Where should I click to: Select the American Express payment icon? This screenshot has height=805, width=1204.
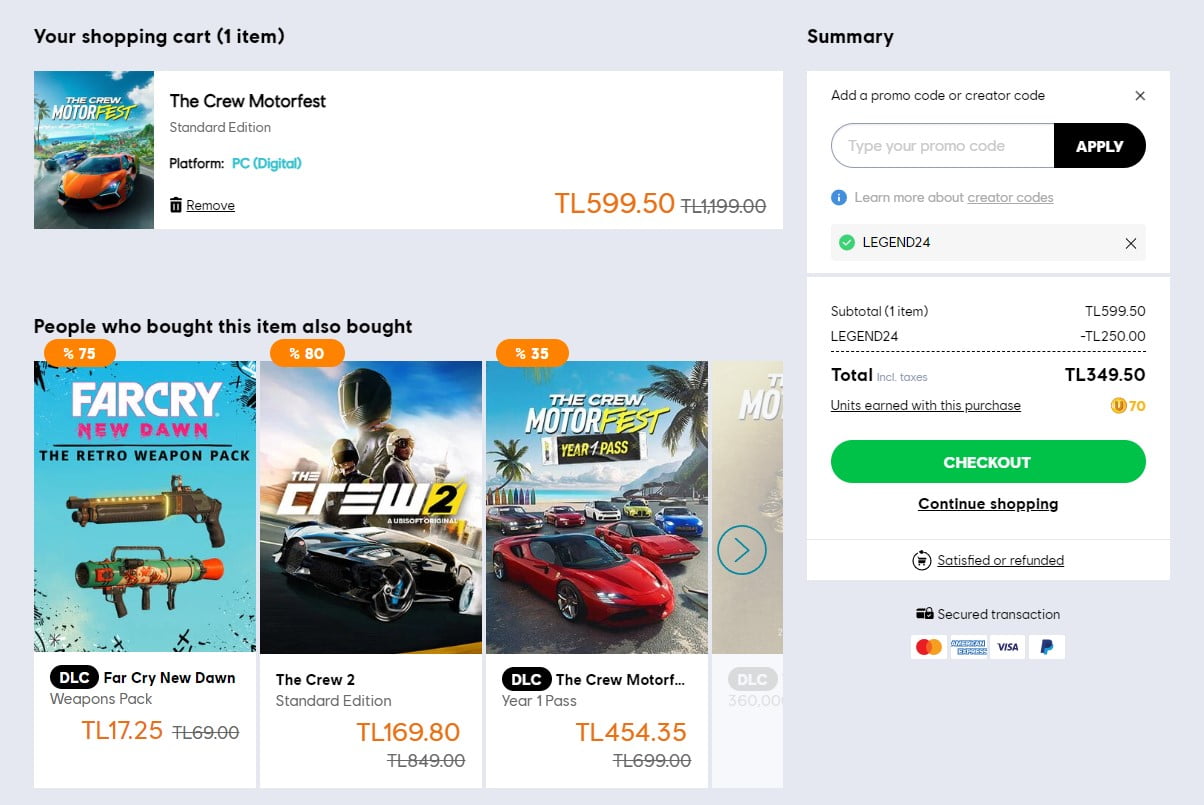(x=967, y=646)
